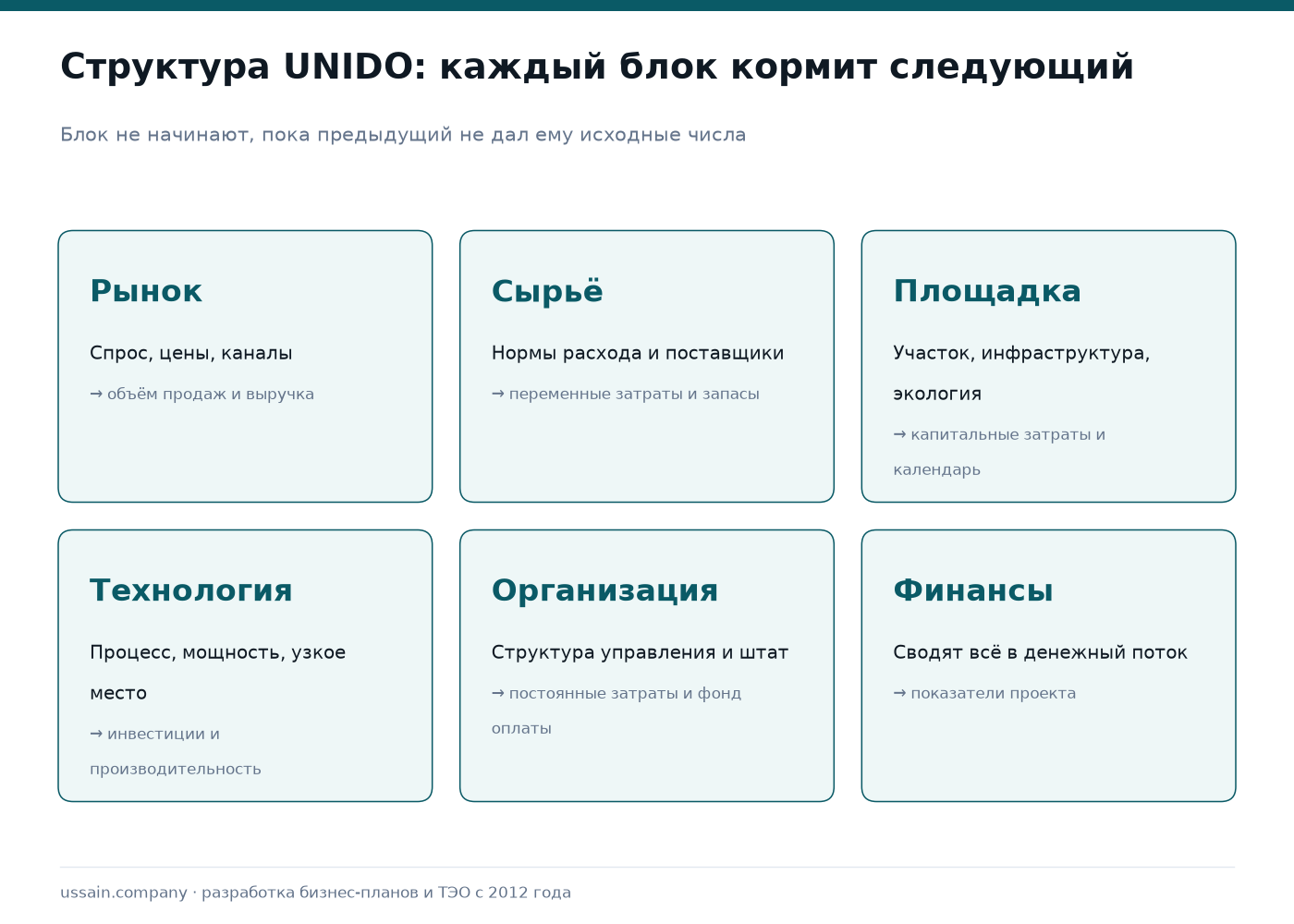
Task: Click '→ постоянные затраты и фонд оплаты' line
Action: (x=616, y=711)
